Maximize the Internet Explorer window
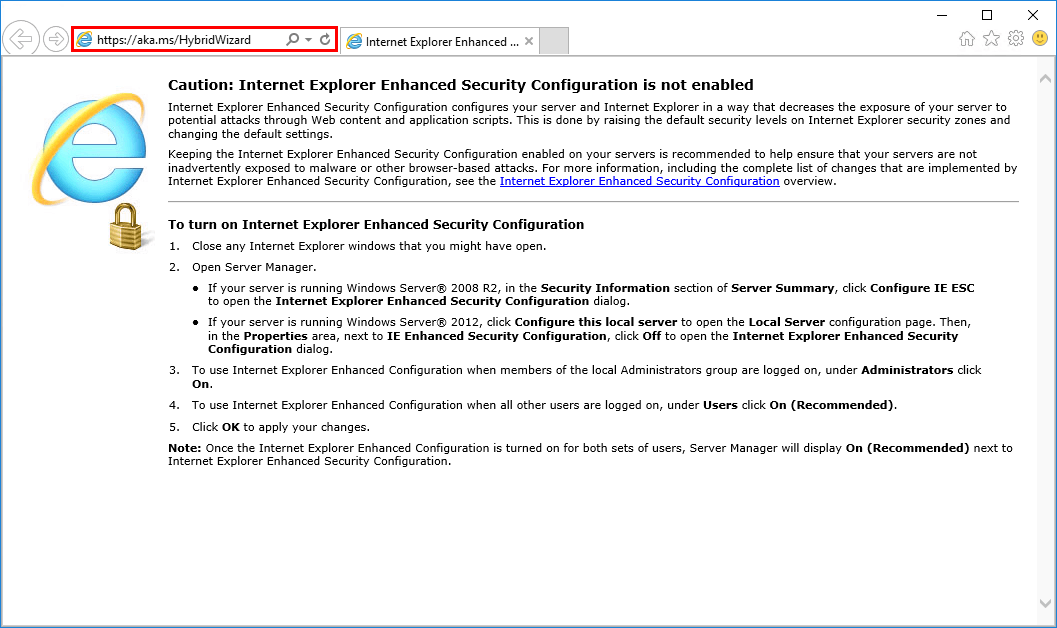 click(x=987, y=15)
